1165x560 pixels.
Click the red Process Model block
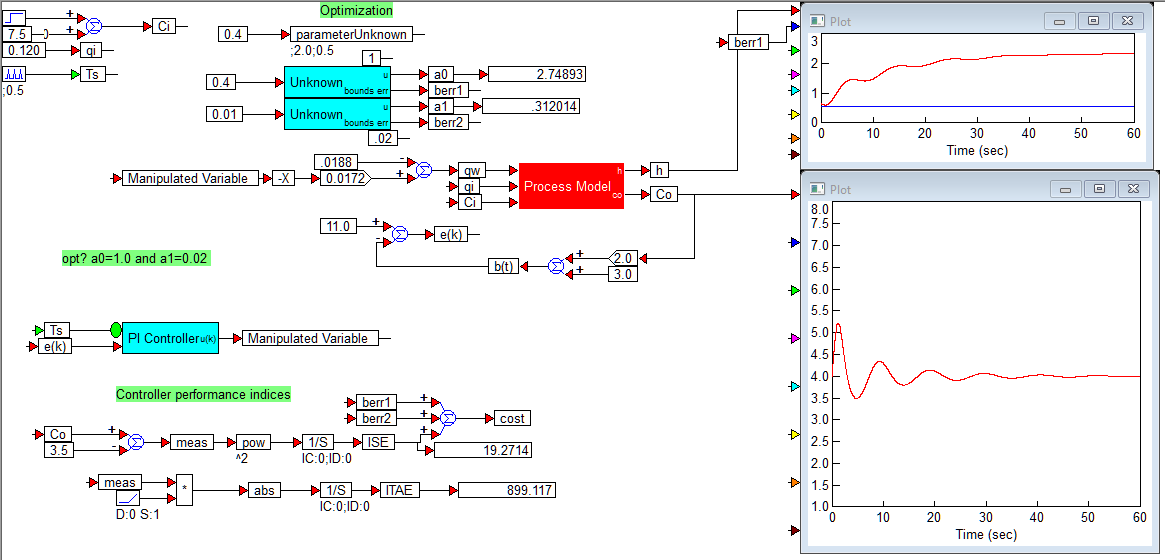pyautogui.click(x=571, y=186)
